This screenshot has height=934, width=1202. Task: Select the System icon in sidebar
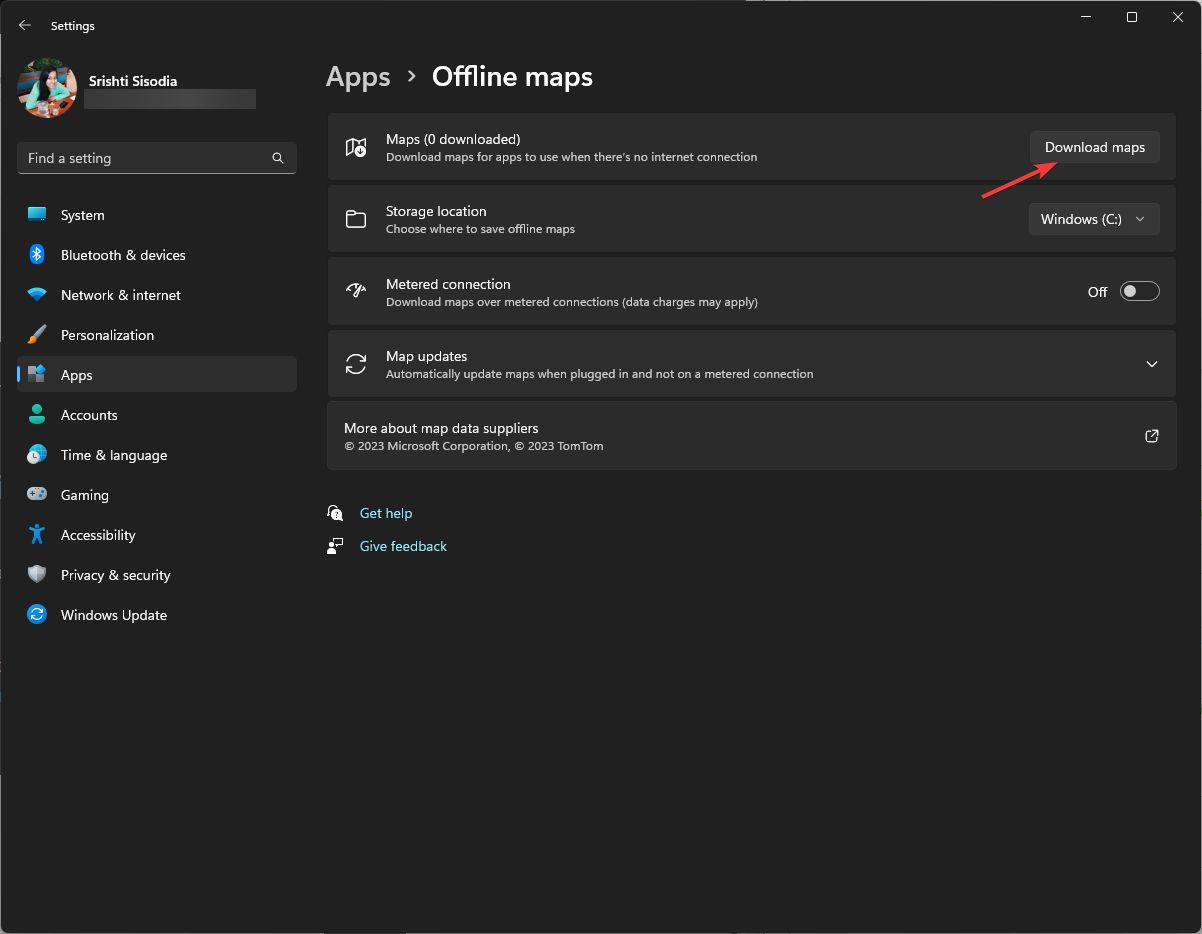point(37,214)
